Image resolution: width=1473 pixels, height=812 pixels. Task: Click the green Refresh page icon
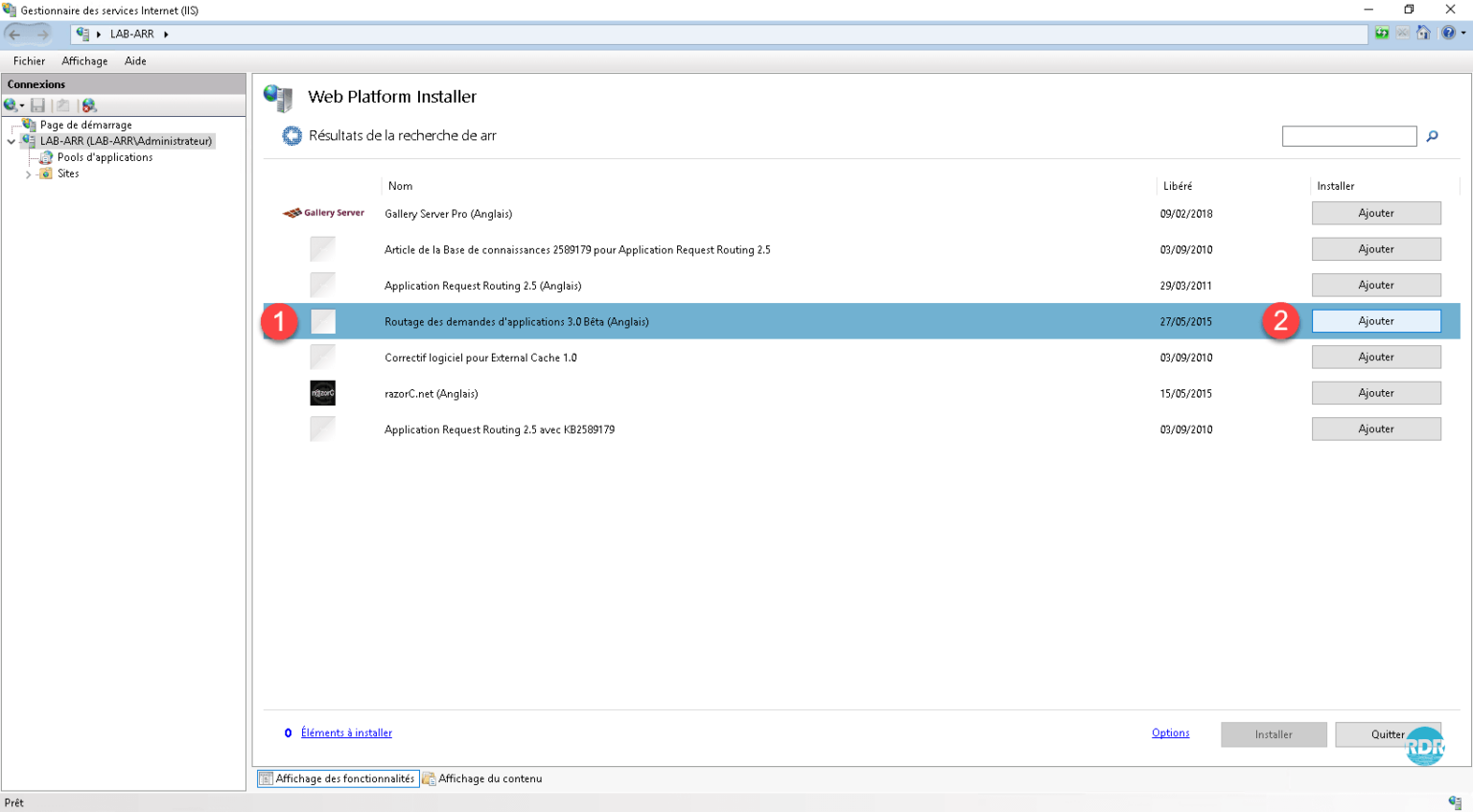[1382, 33]
